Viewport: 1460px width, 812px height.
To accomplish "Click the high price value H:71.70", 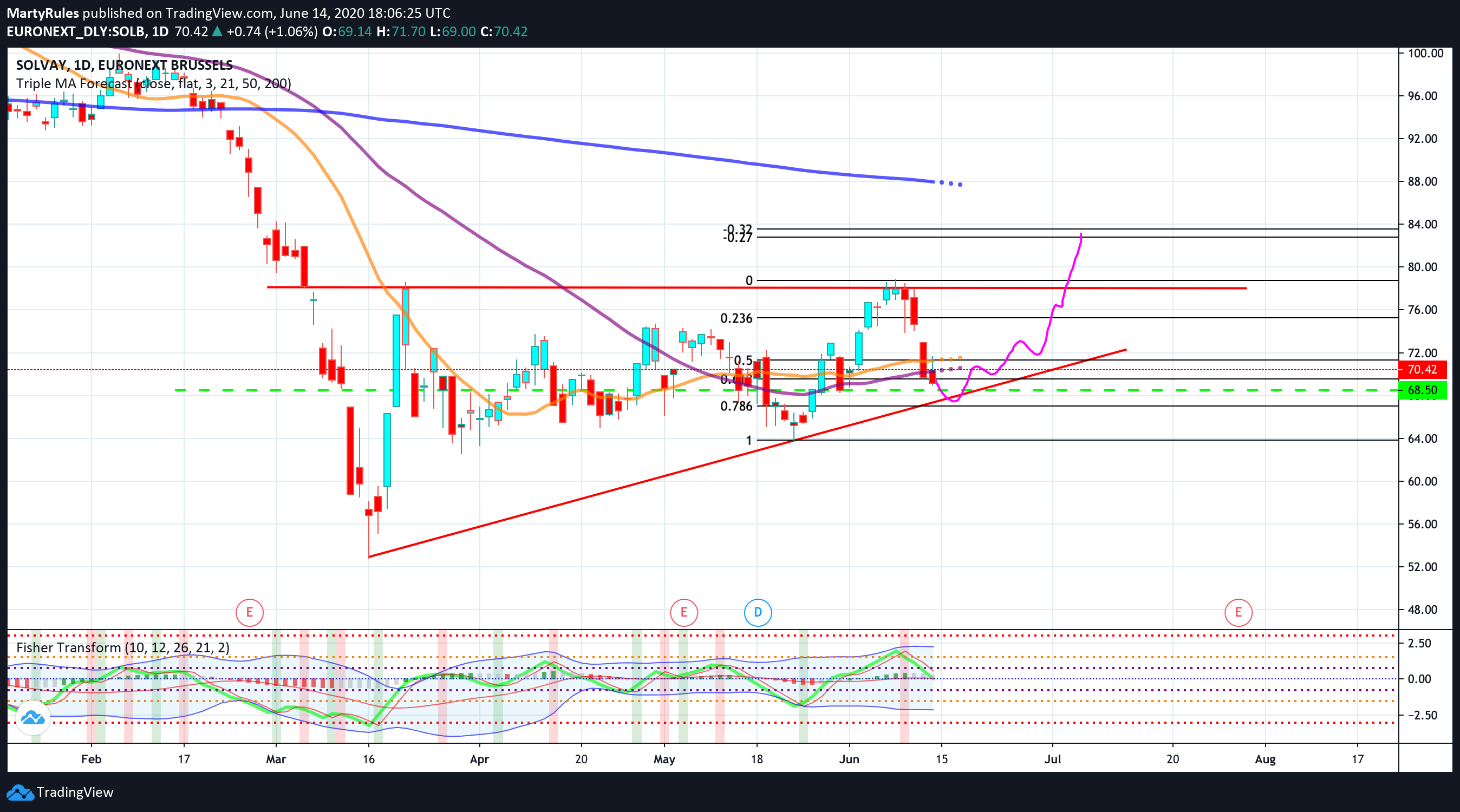I will click(x=401, y=31).
